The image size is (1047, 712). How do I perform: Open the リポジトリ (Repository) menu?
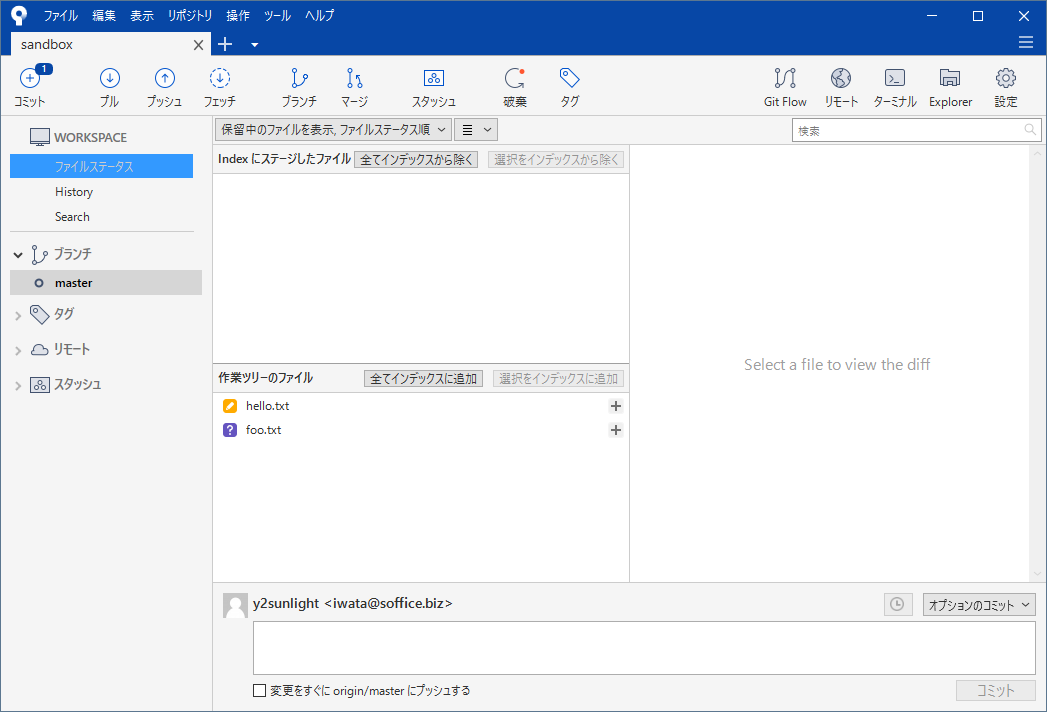click(x=190, y=16)
